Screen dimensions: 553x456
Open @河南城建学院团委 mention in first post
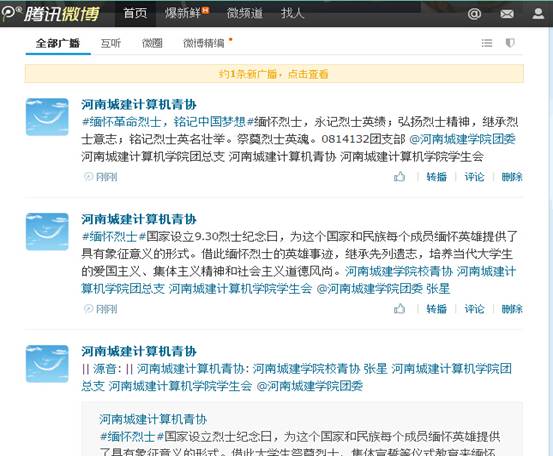click(463, 139)
